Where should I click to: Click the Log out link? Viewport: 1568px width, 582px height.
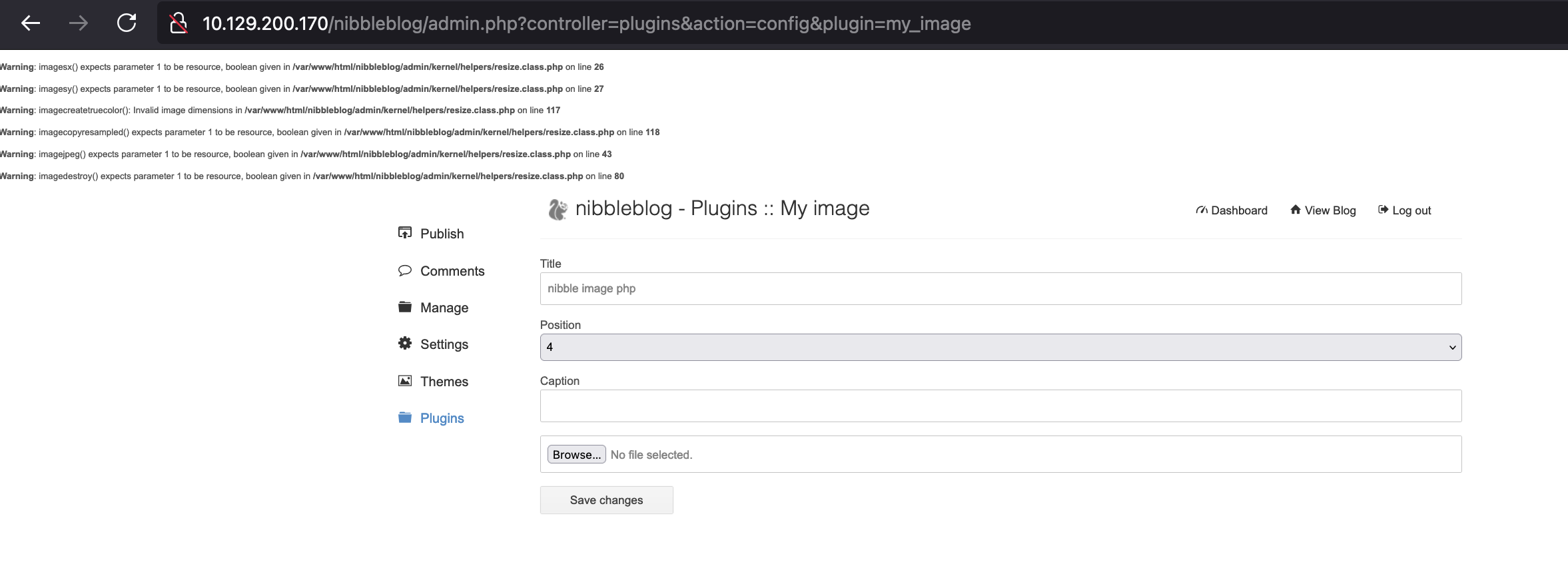pyautogui.click(x=1411, y=210)
